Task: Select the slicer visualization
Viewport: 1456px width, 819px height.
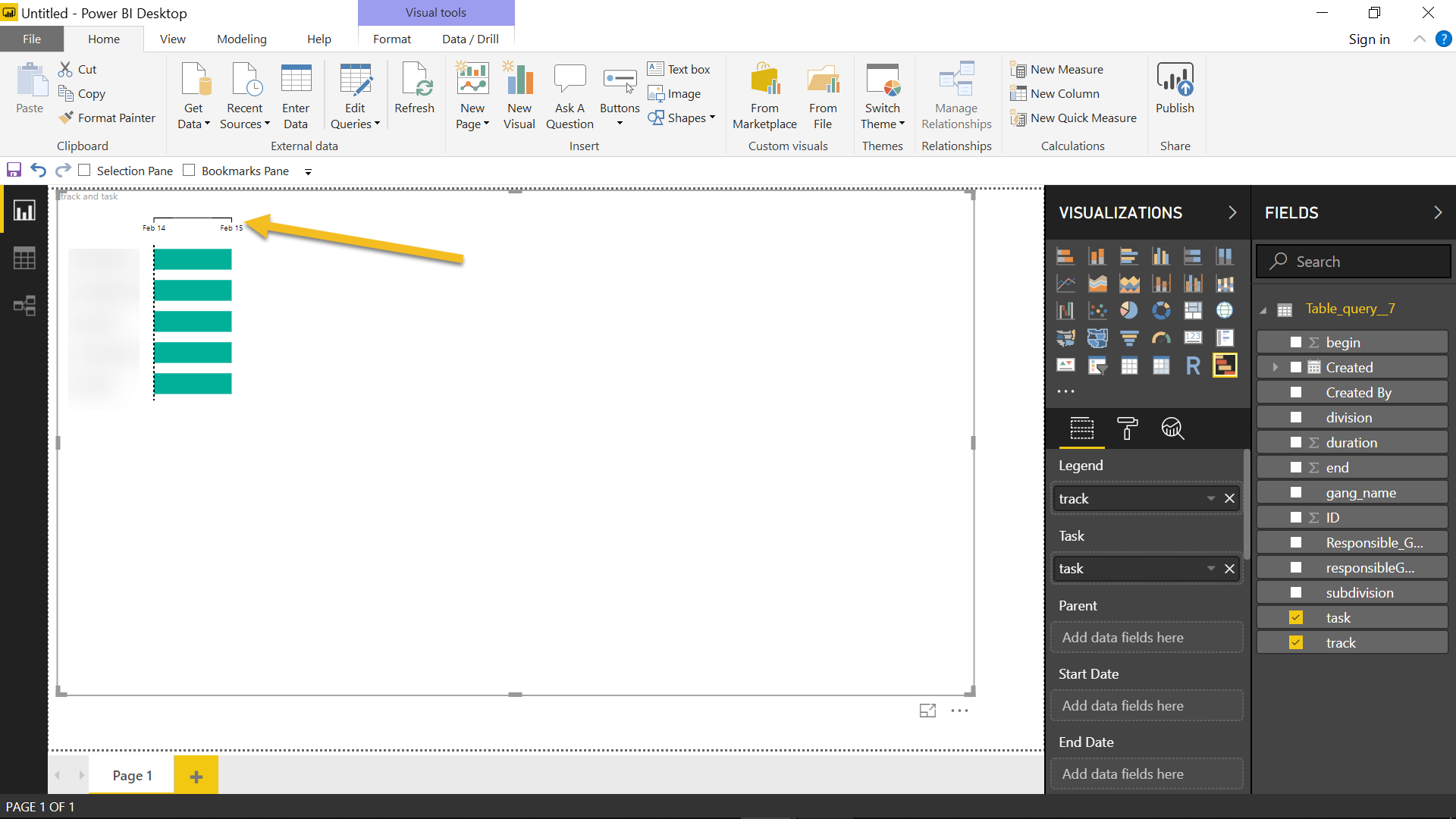Action: [1097, 366]
